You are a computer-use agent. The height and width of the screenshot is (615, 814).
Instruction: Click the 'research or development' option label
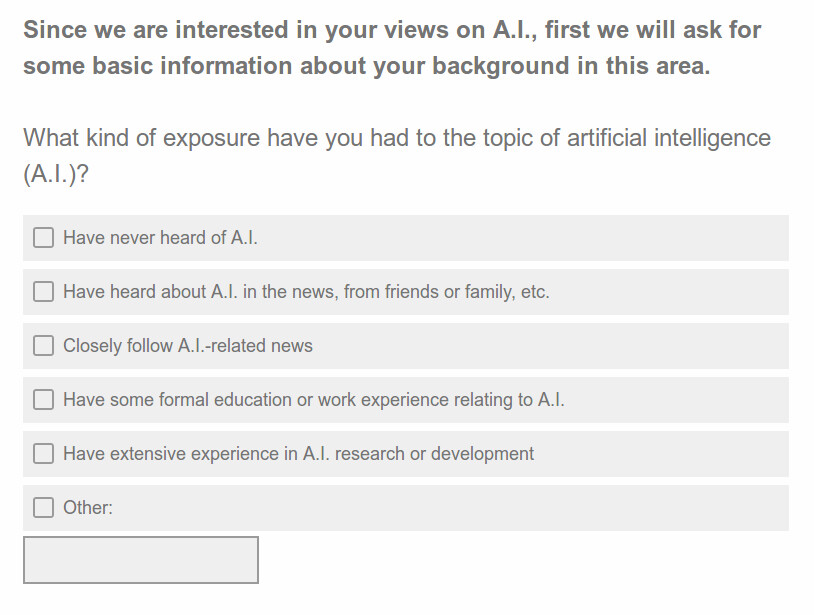pyautogui.click(x=434, y=454)
